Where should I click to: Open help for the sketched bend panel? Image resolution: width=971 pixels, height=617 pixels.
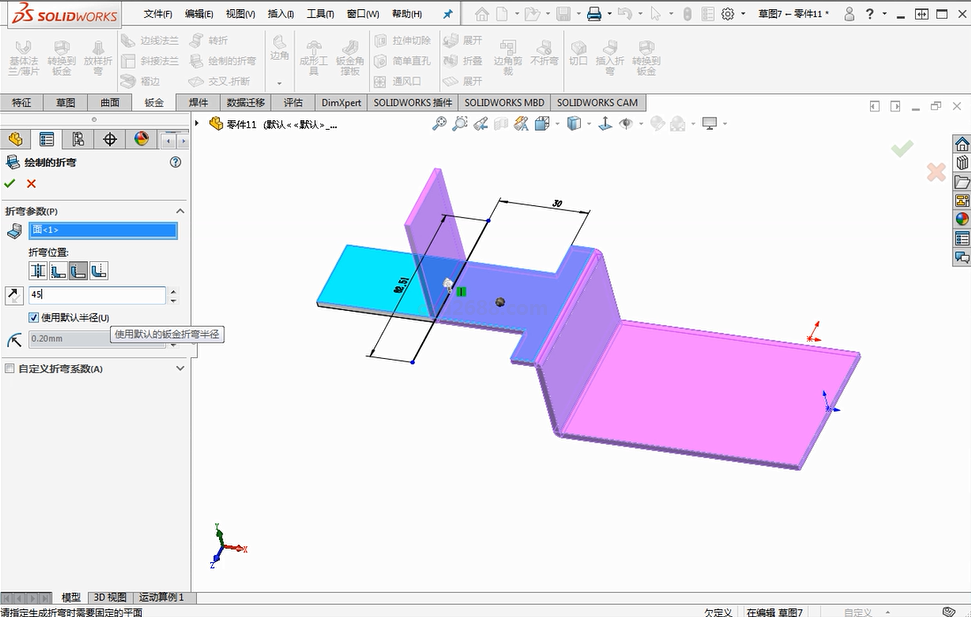[176, 162]
